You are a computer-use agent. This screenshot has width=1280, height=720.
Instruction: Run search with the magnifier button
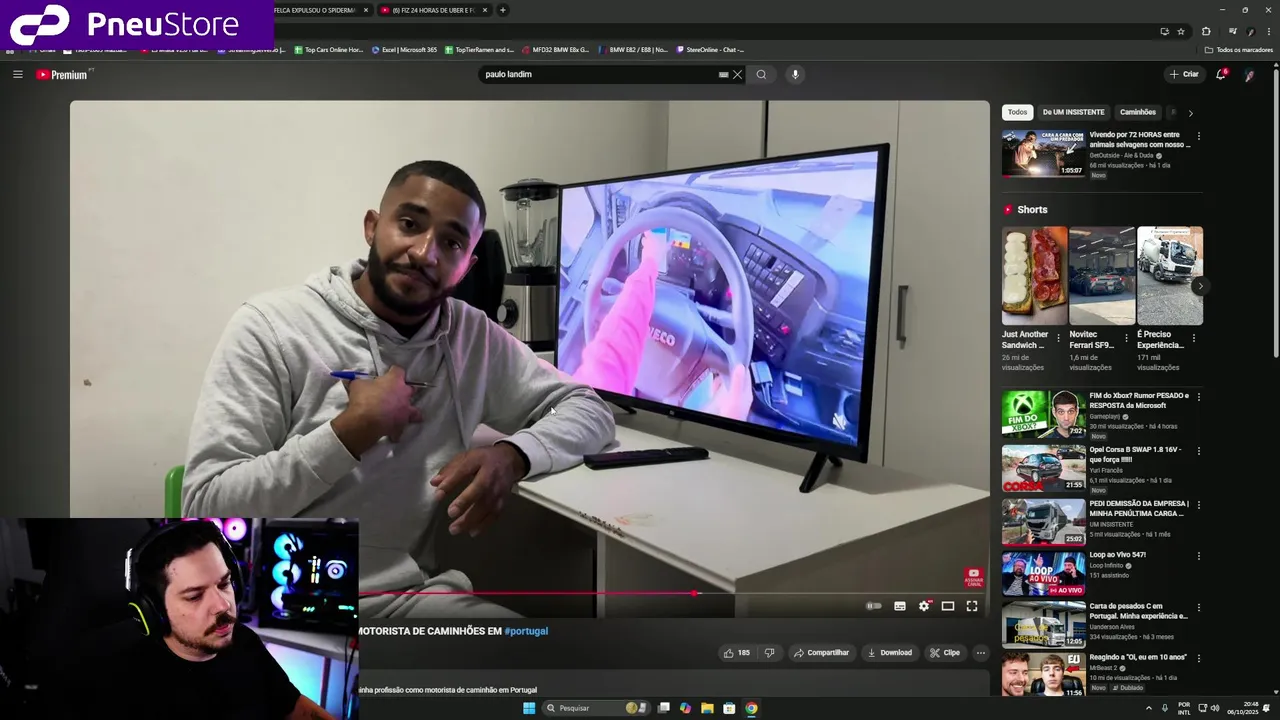(x=761, y=74)
